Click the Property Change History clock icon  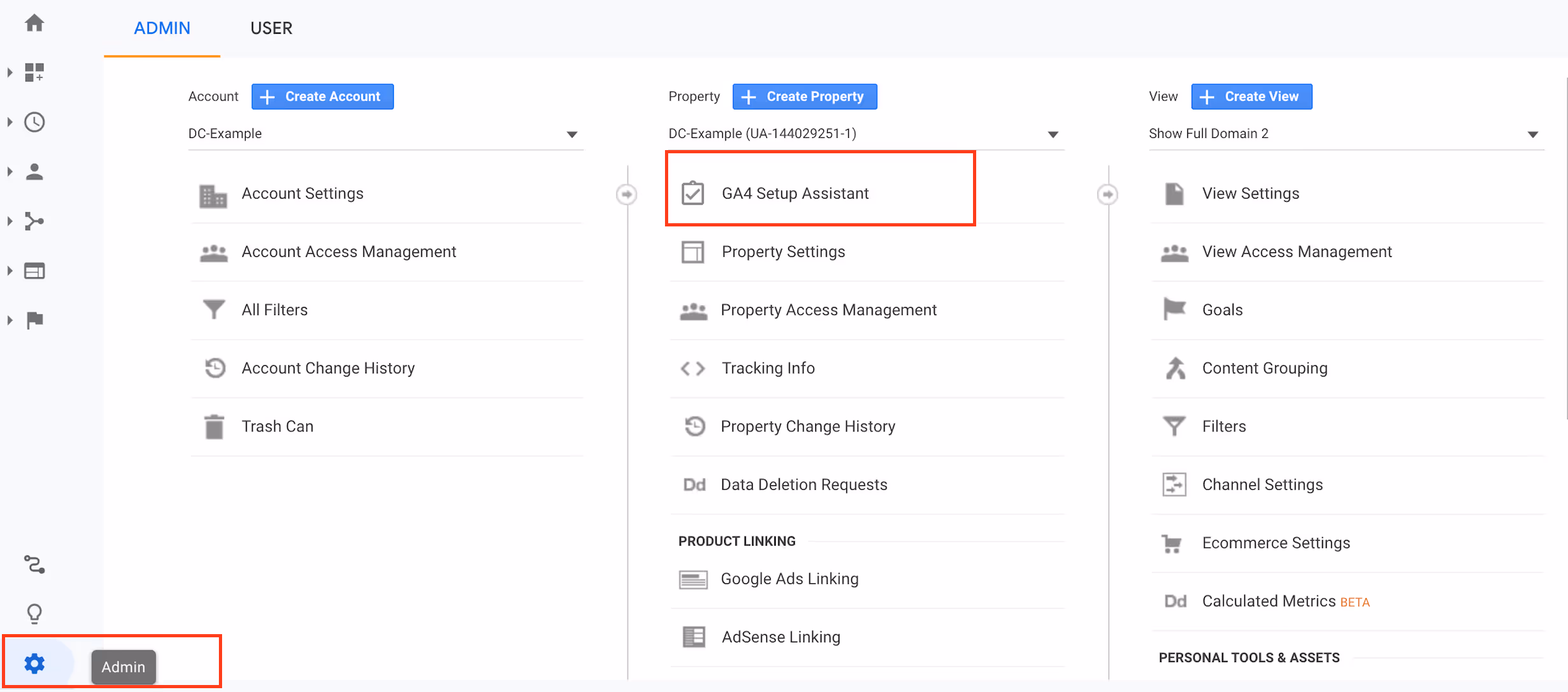coord(694,426)
